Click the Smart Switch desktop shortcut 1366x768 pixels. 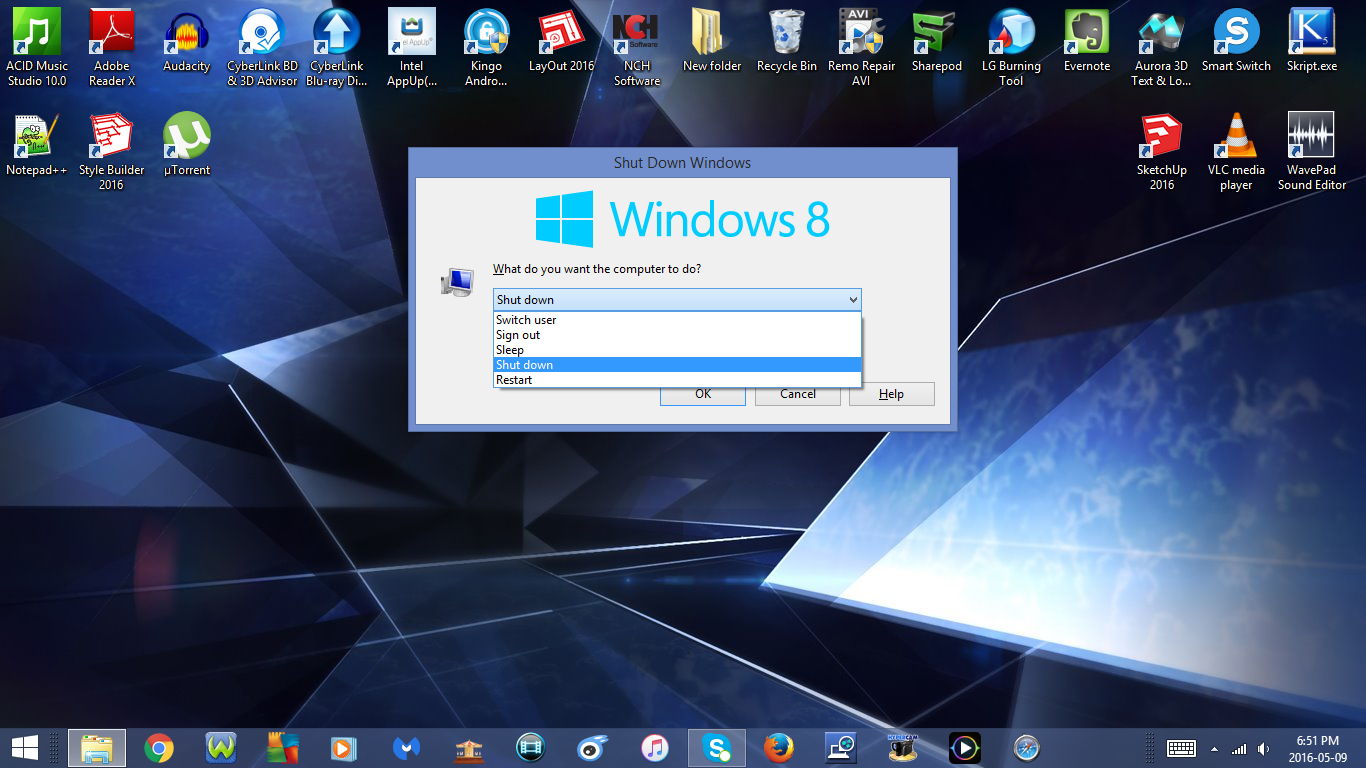1237,40
